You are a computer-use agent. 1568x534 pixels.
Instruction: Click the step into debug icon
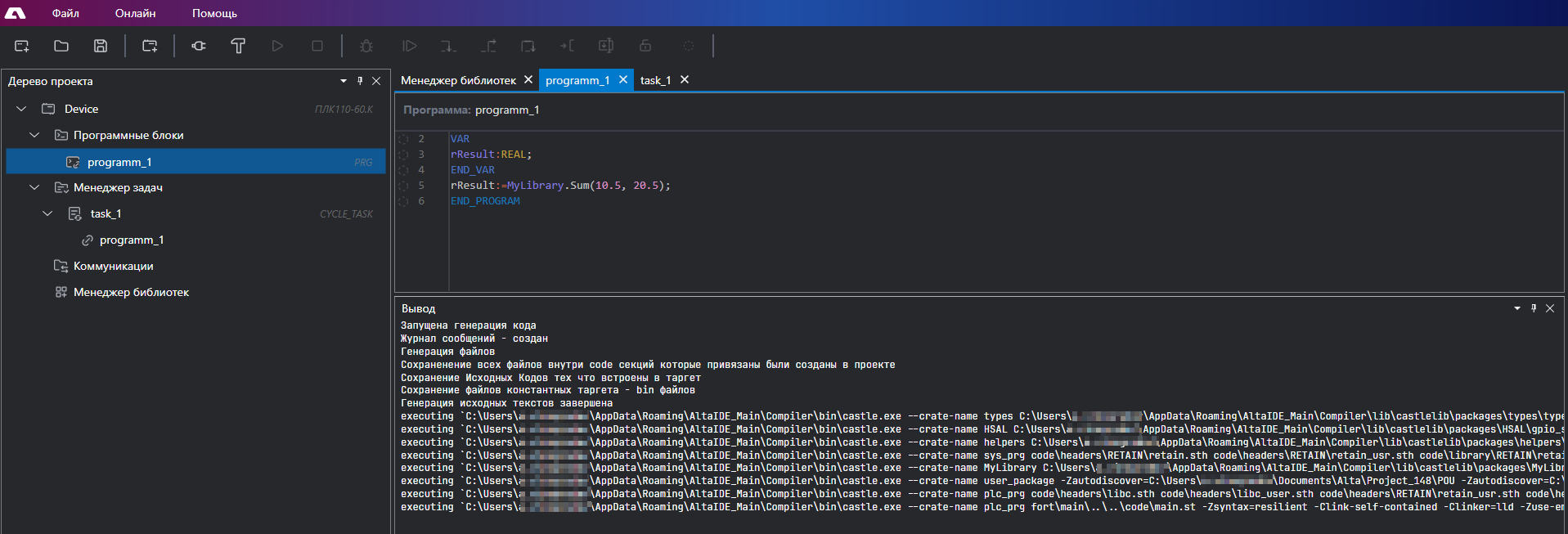pyautogui.click(x=448, y=46)
